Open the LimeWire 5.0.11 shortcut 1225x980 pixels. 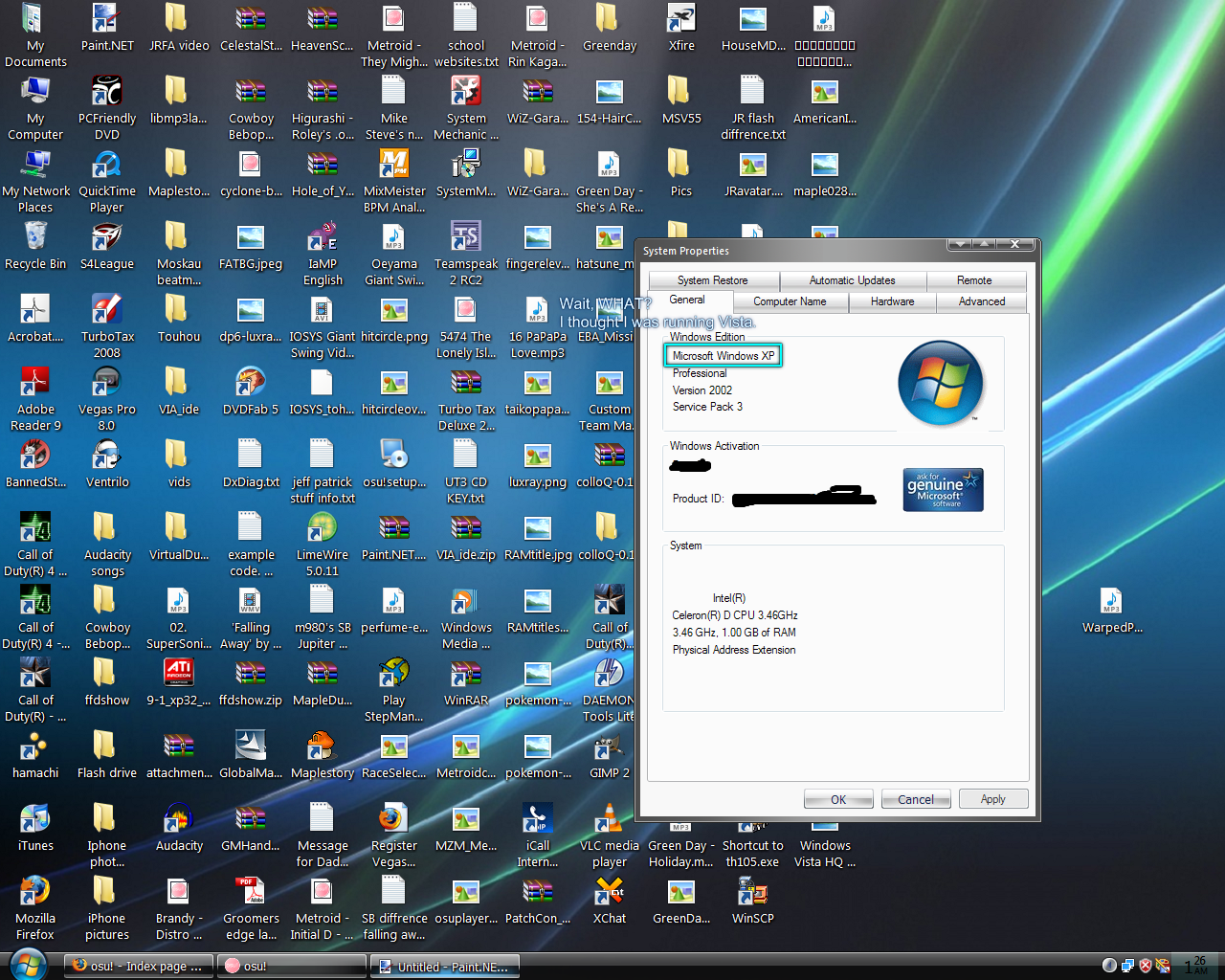coord(323,545)
